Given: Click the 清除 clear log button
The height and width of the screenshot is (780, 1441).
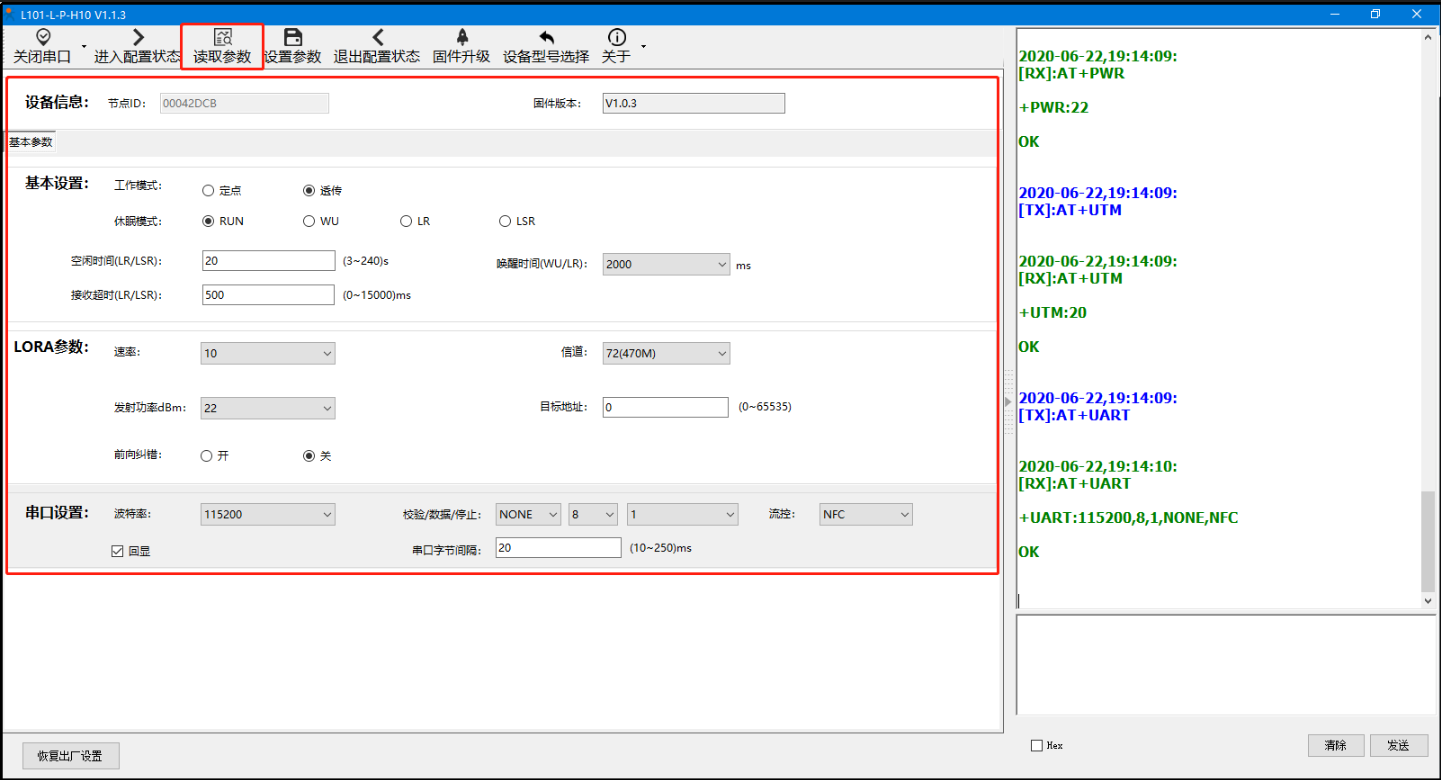Looking at the screenshot, I should [x=1335, y=745].
